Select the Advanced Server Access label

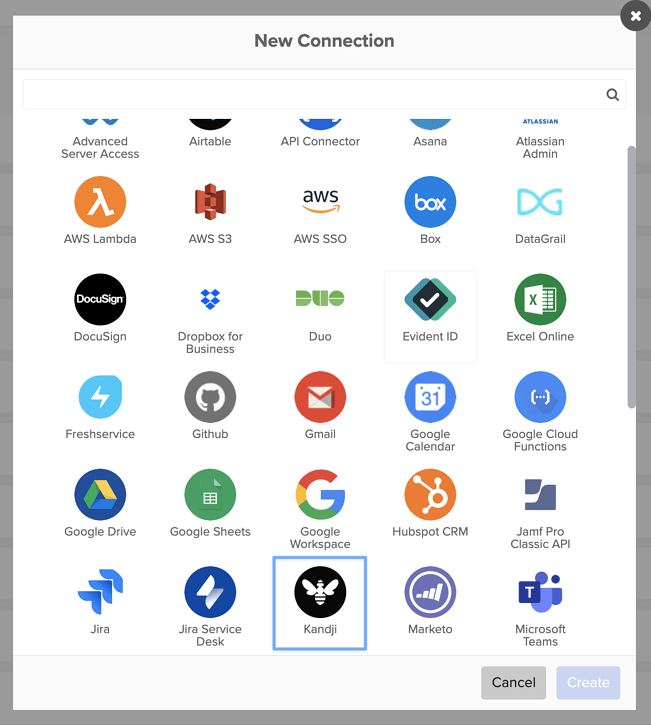point(100,147)
